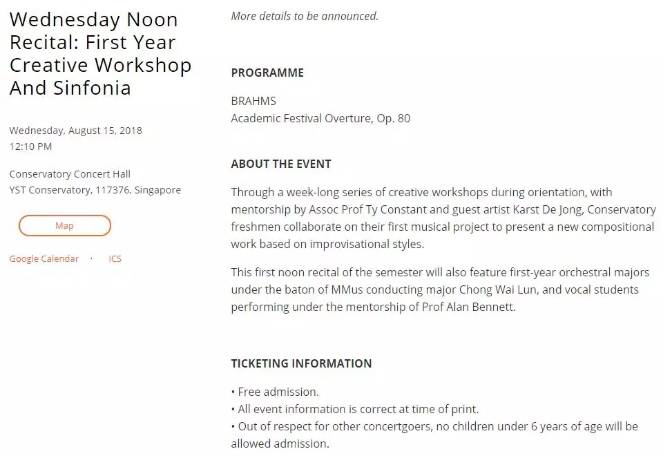Screen dimensions: 663x458
Task: Open the Google Calendar link
Action: coord(45,259)
